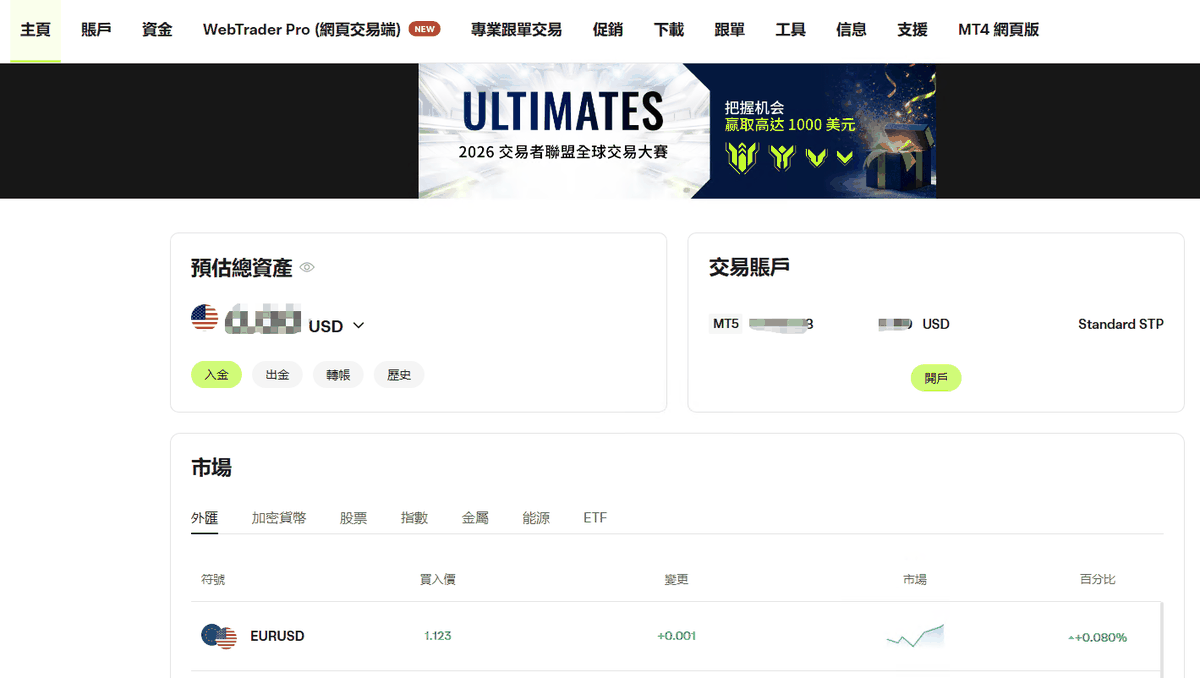Open the 主頁 home menu item
The image size is (1200, 678).
[x=36, y=30]
